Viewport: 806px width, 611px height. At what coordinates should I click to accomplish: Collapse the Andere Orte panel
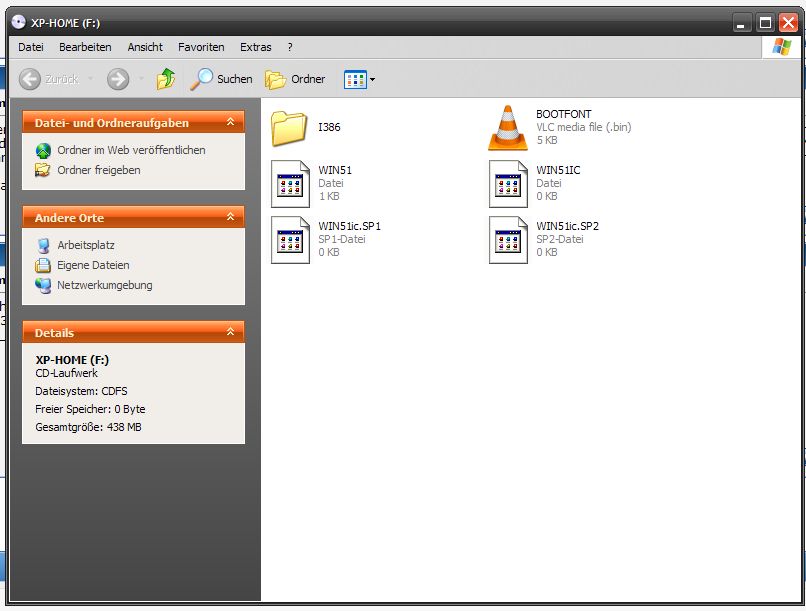230,217
